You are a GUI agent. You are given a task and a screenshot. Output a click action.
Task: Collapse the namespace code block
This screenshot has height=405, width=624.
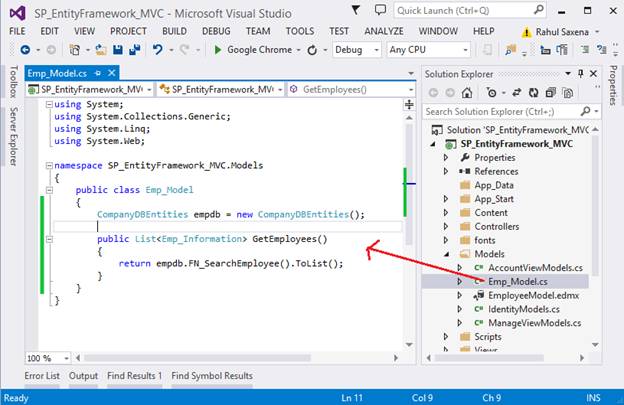pyautogui.click(x=49, y=166)
